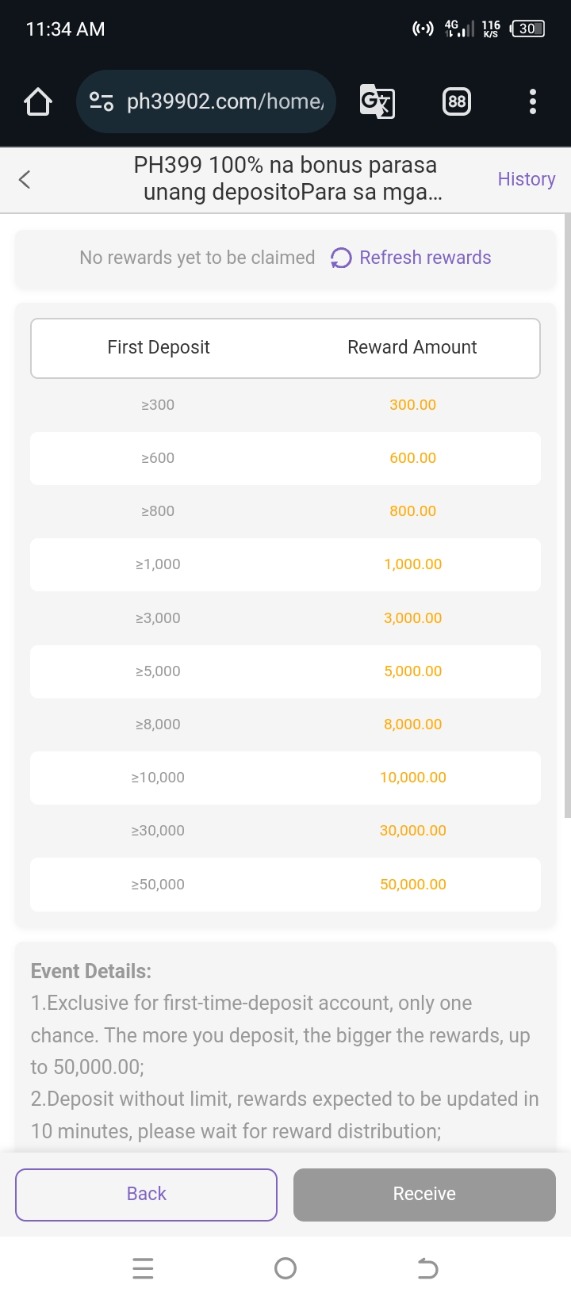Tap the gray Receive button

(424, 1194)
